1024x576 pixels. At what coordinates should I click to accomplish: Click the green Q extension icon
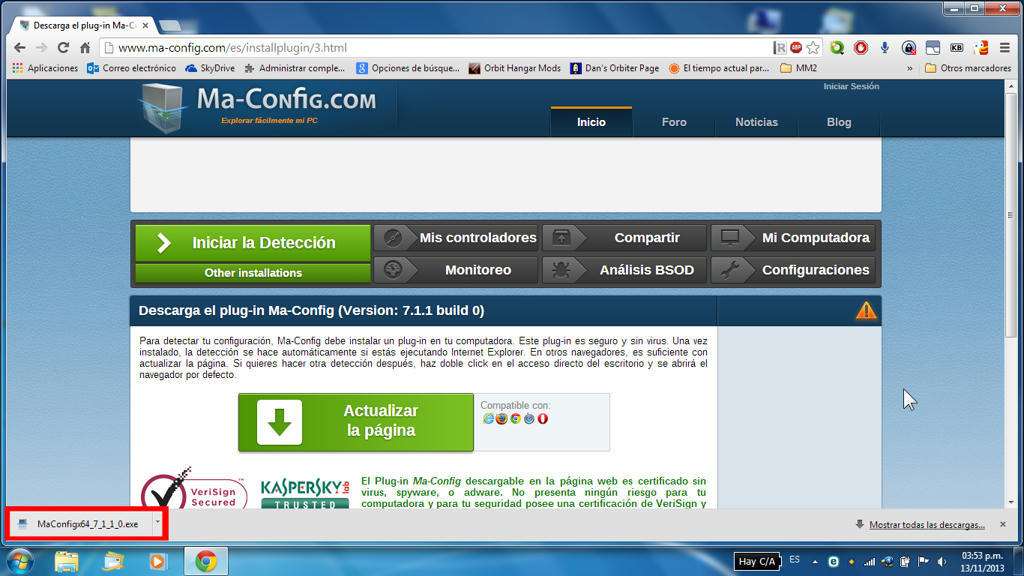click(x=837, y=48)
